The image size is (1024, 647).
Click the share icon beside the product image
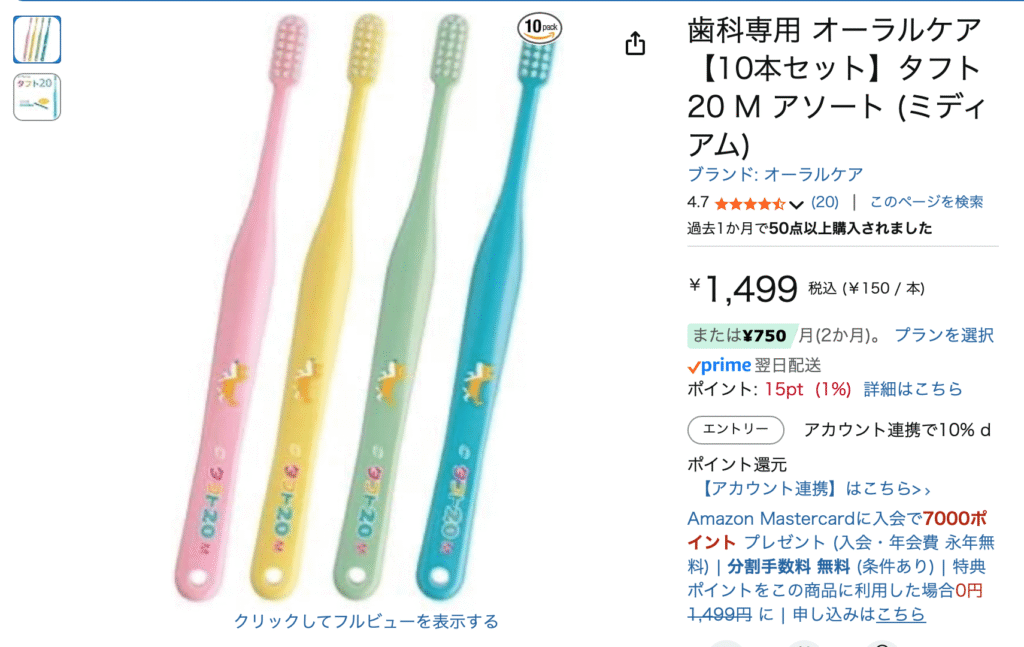(x=635, y=44)
